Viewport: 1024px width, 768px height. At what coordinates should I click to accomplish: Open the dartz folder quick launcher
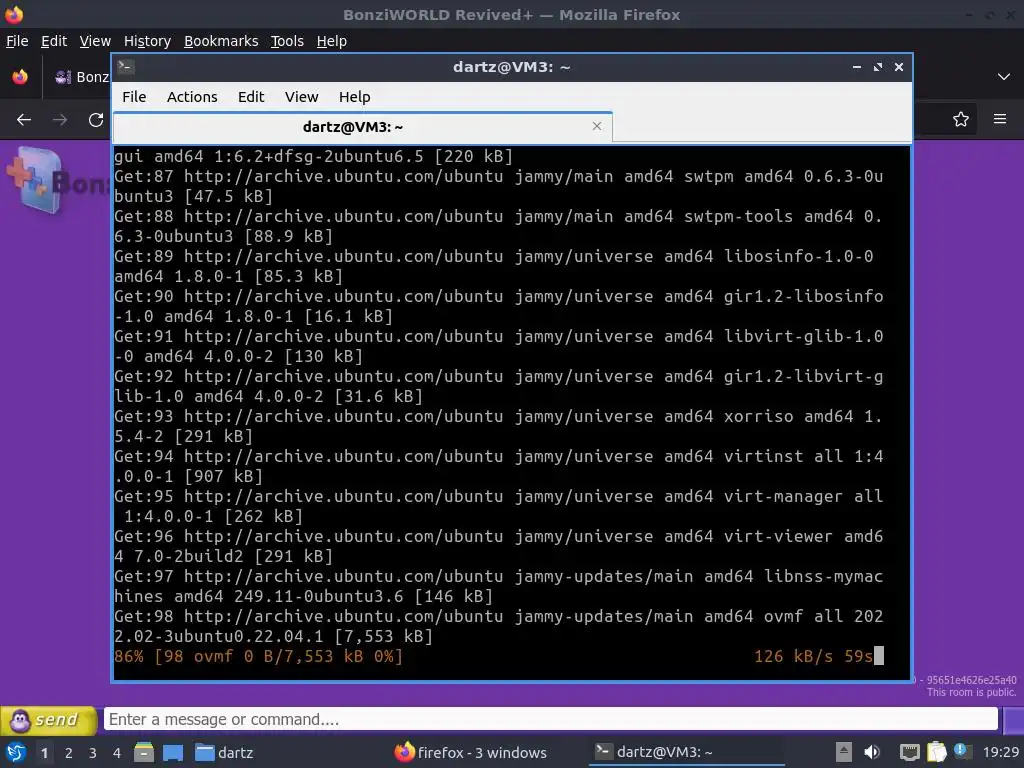coord(224,752)
